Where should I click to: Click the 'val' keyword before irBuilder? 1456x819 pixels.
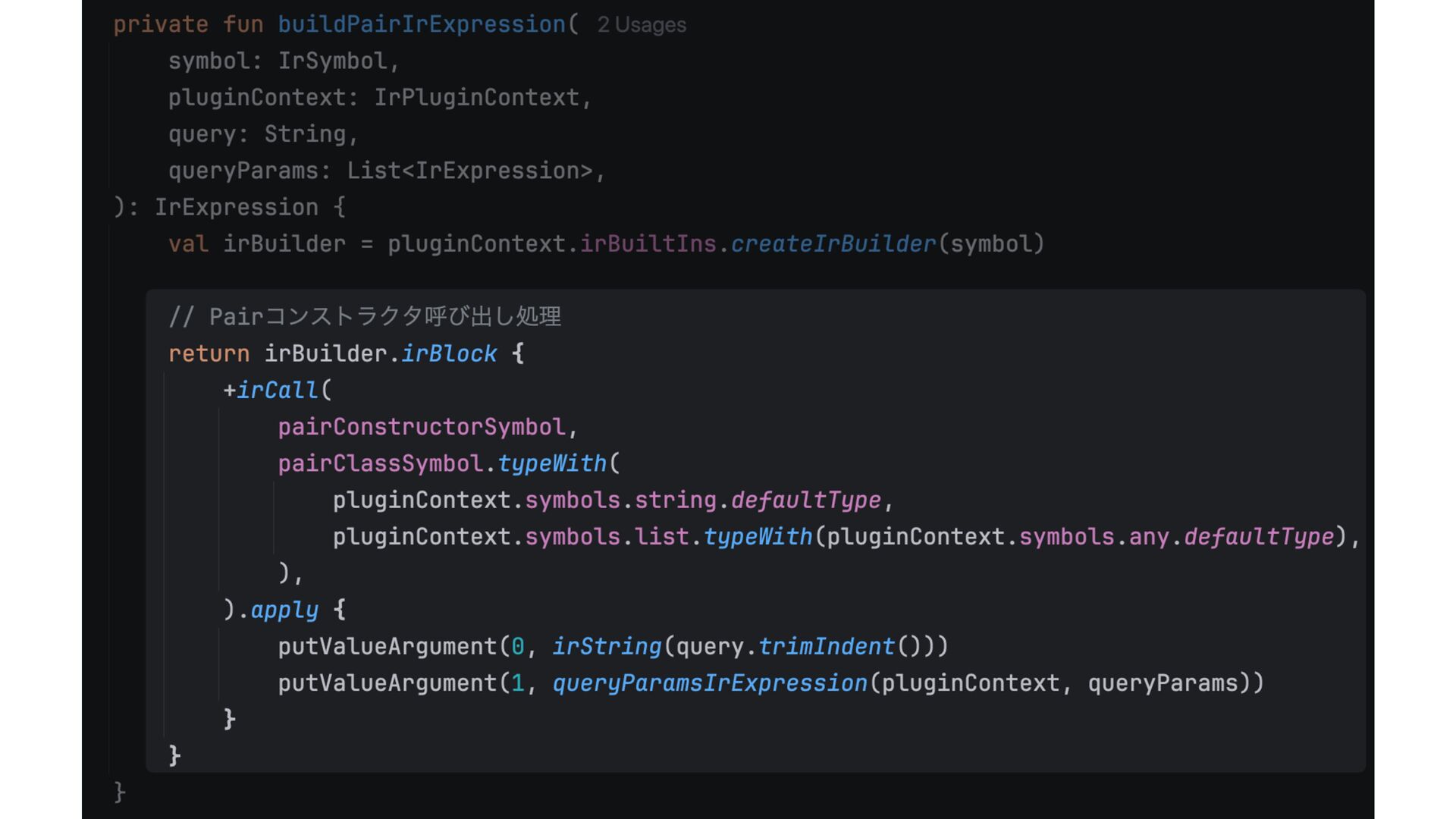click(x=188, y=244)
